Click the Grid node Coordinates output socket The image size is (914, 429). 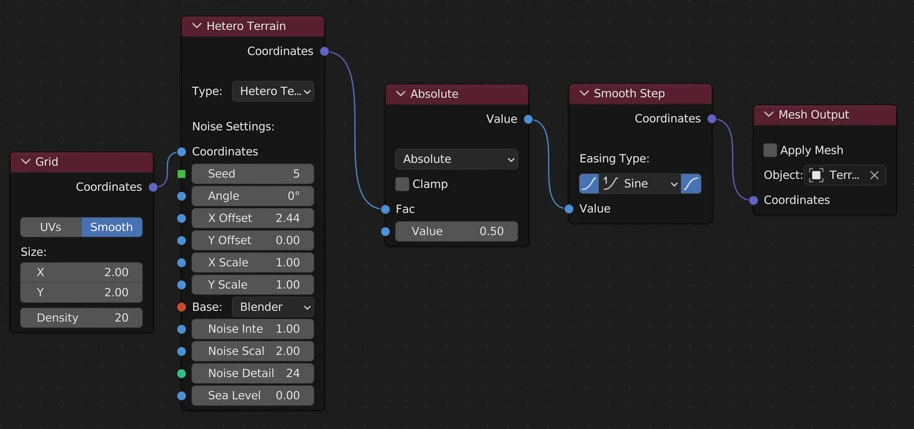pyautogui.click(x=153, y=187)
